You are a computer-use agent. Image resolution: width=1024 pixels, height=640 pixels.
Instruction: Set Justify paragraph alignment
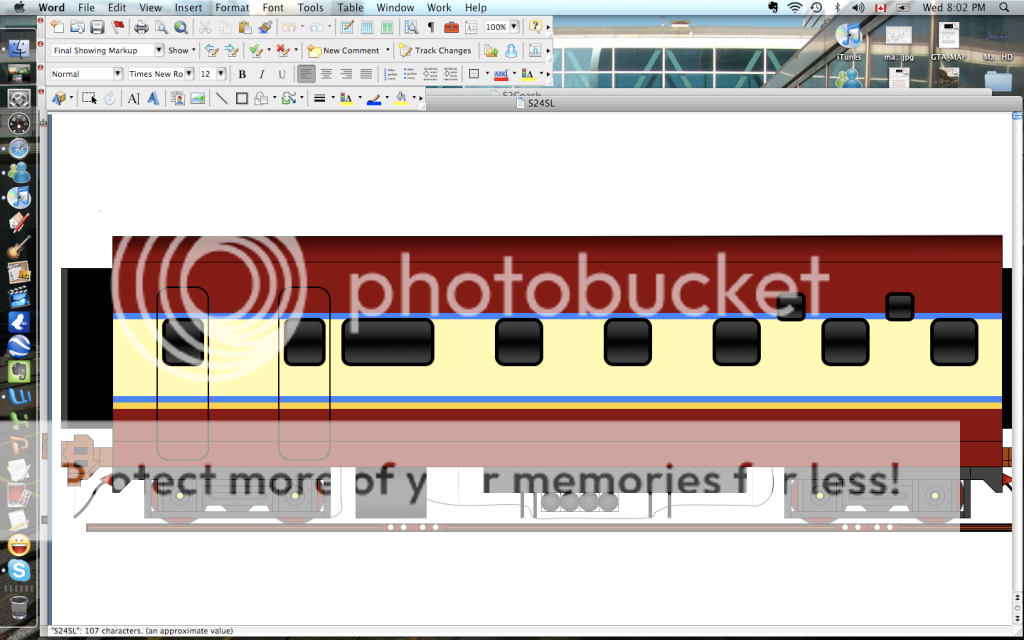pyautogui.click(x=366, y=74)
